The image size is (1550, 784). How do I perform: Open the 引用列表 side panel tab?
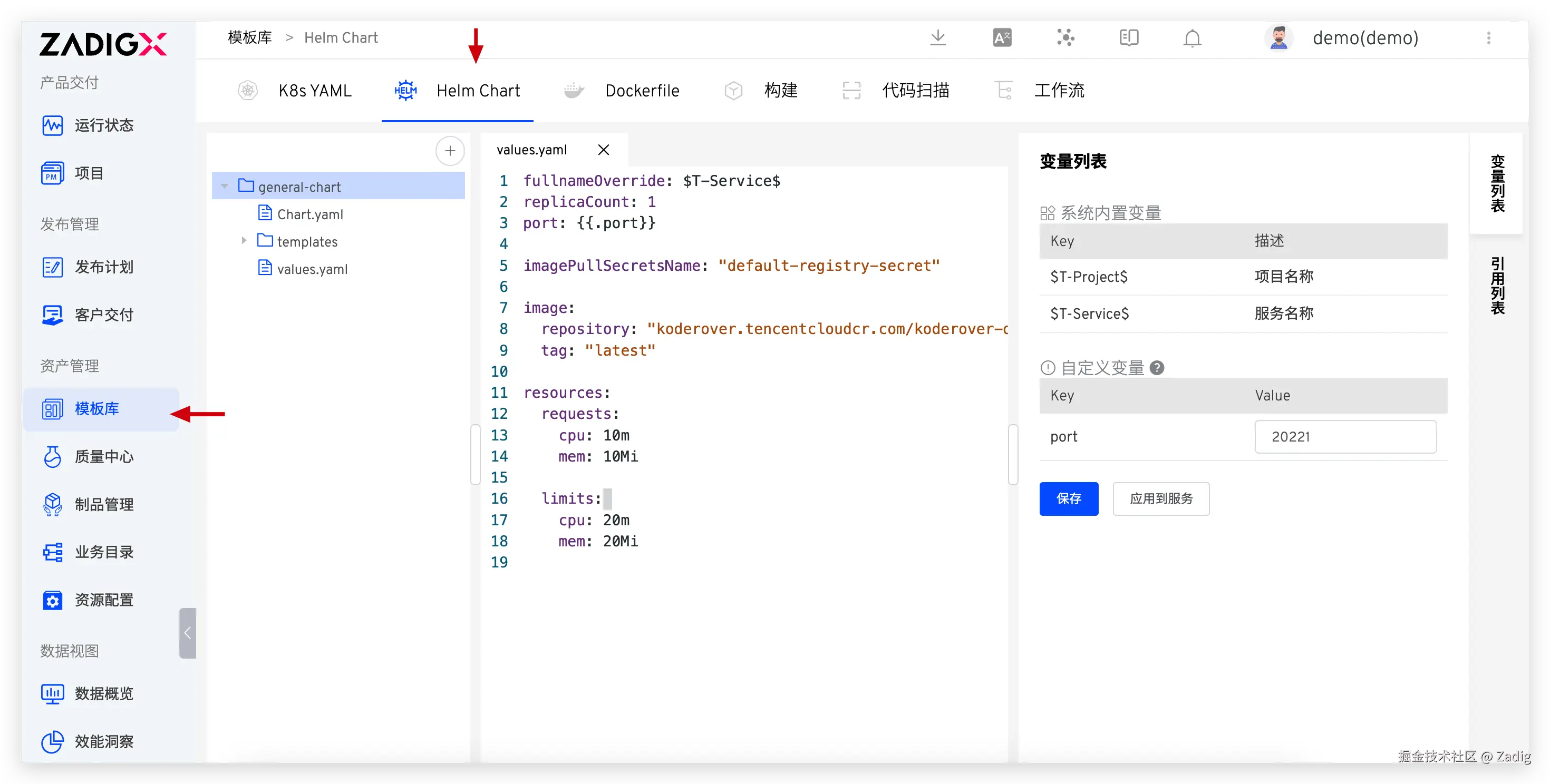coord(1497,285)
